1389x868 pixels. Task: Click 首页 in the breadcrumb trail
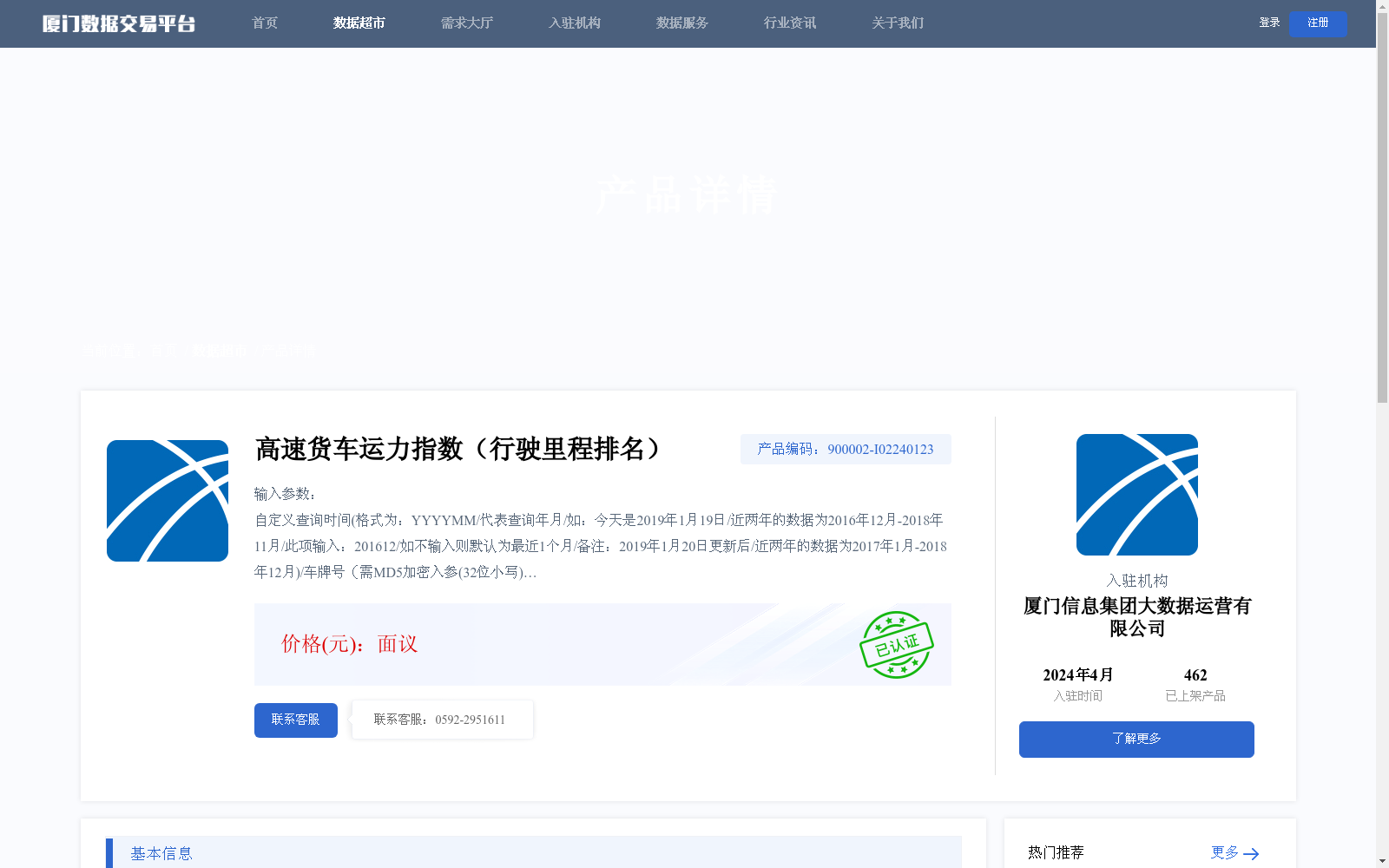(x=164, y=351)
